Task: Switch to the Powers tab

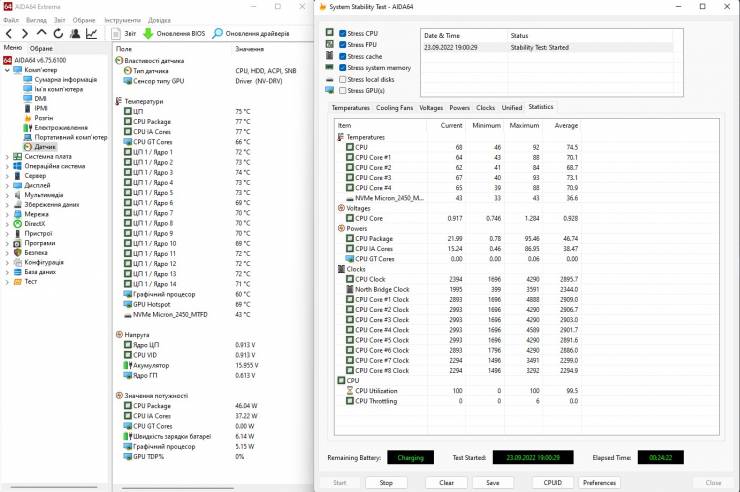Action: point(459,108)
